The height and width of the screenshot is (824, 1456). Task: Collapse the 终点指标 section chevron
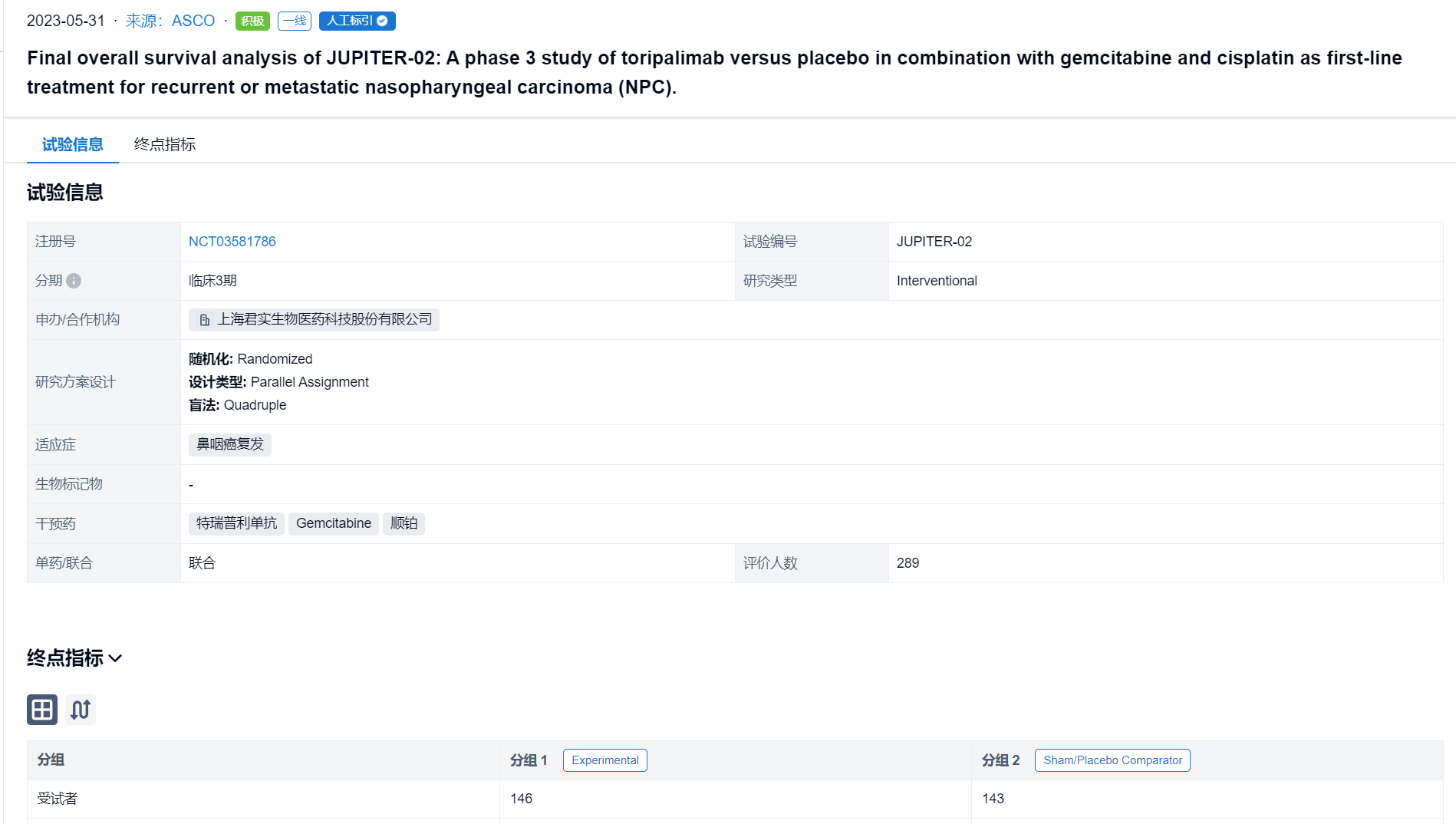click(x=116, y=658)
